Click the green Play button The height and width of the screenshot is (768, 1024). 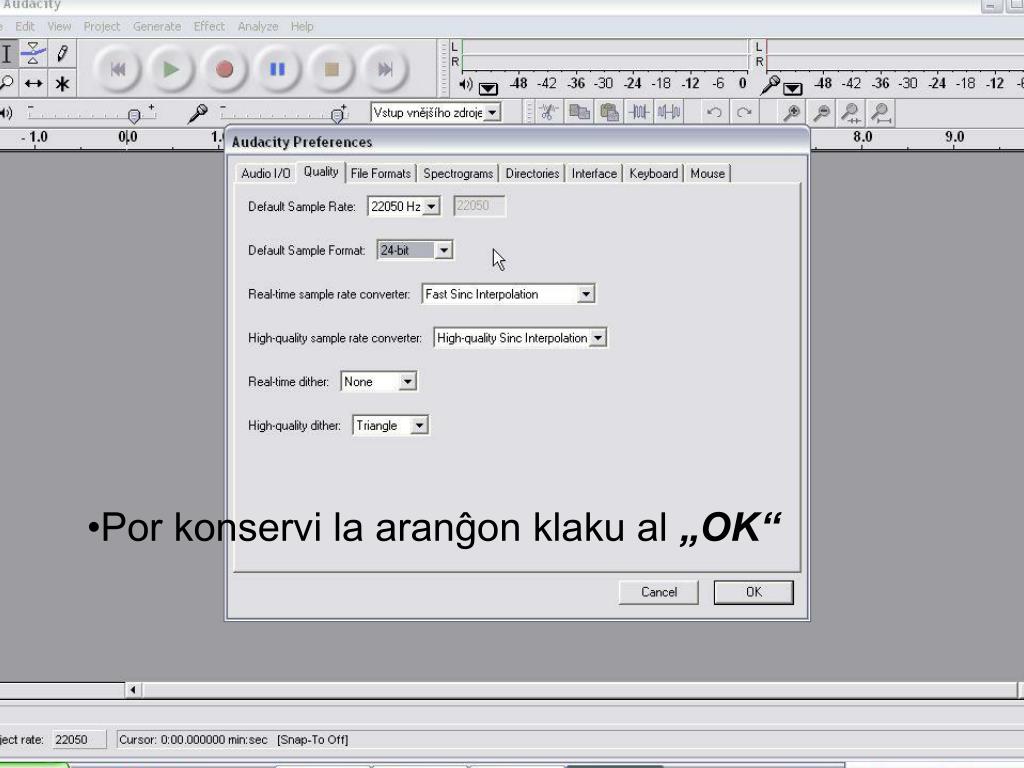(171, 69)
